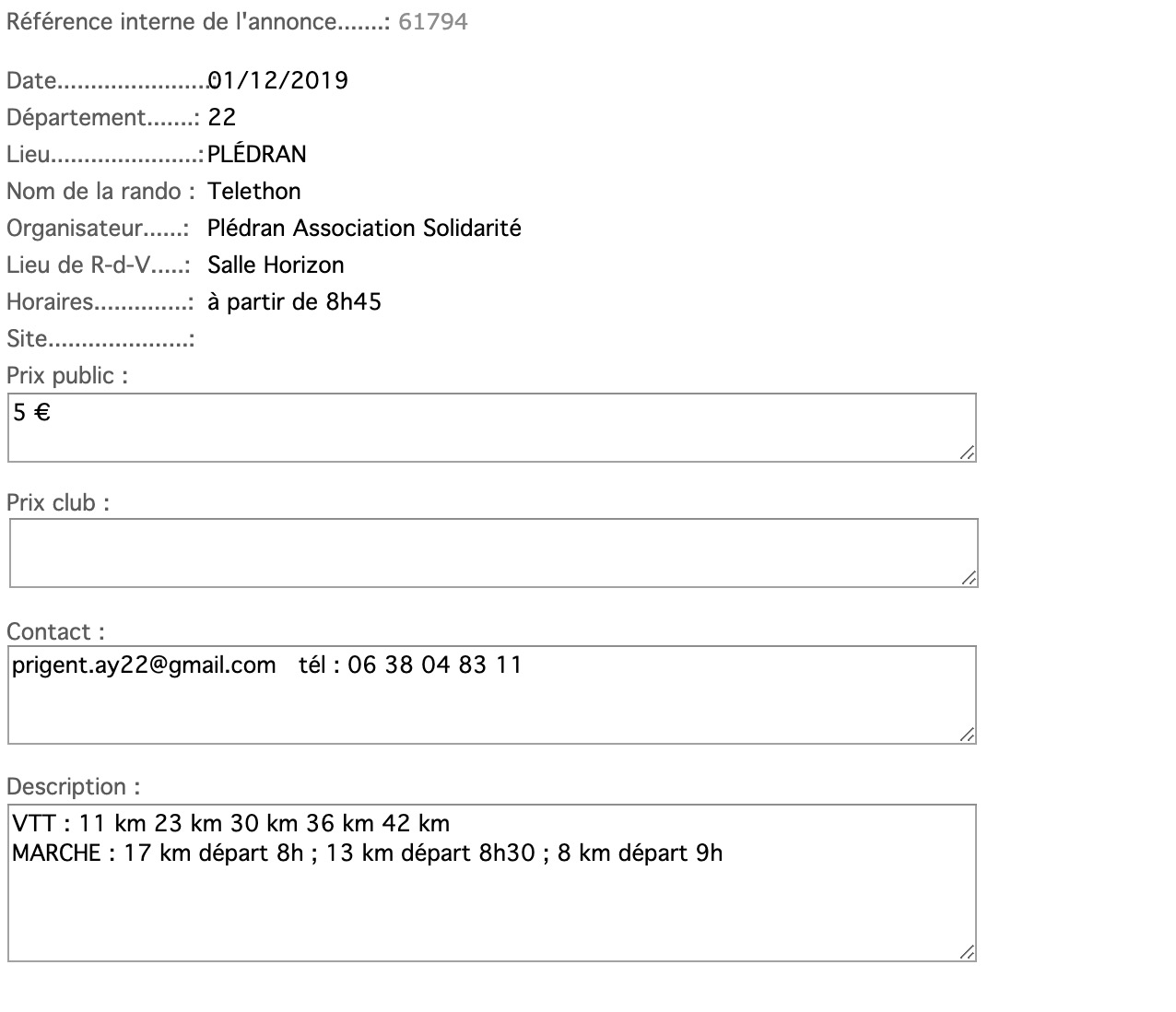
Task: Click the date field showing 01/12/2019
Action: [278, 81]
